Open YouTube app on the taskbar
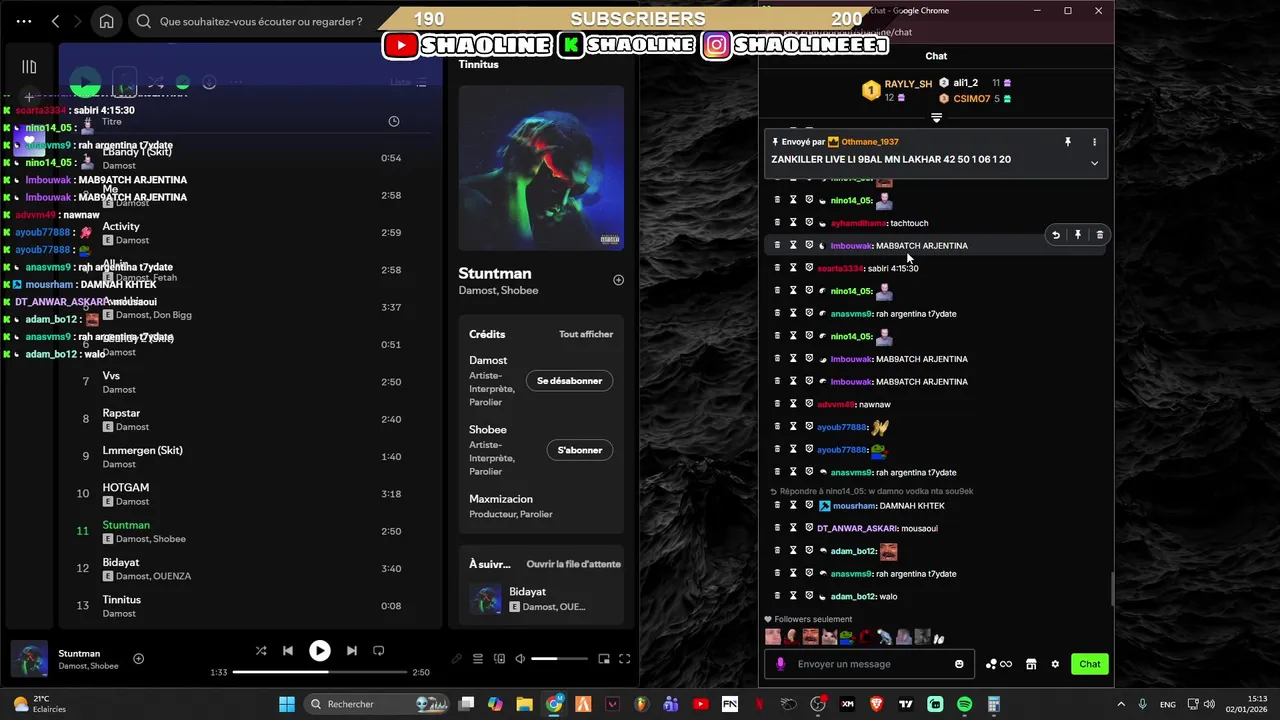This screenshot has width=1280, height=720. coord(700,704)
